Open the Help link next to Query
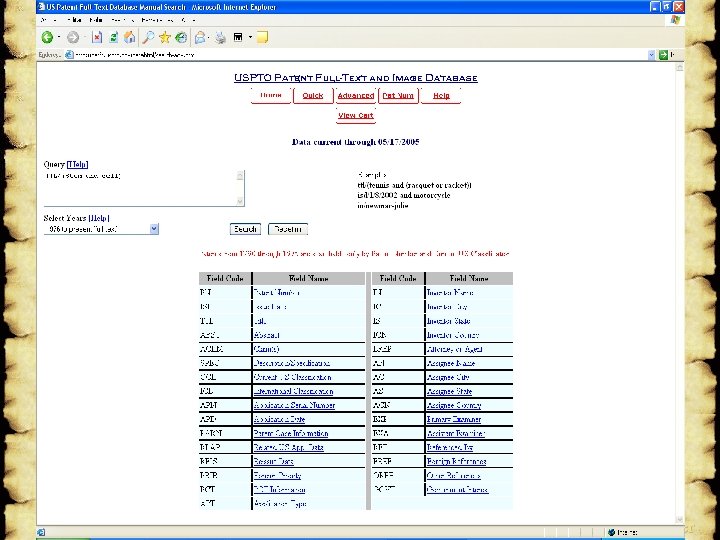This screenshot has height=540, width=720. click(x=77, y=164)
